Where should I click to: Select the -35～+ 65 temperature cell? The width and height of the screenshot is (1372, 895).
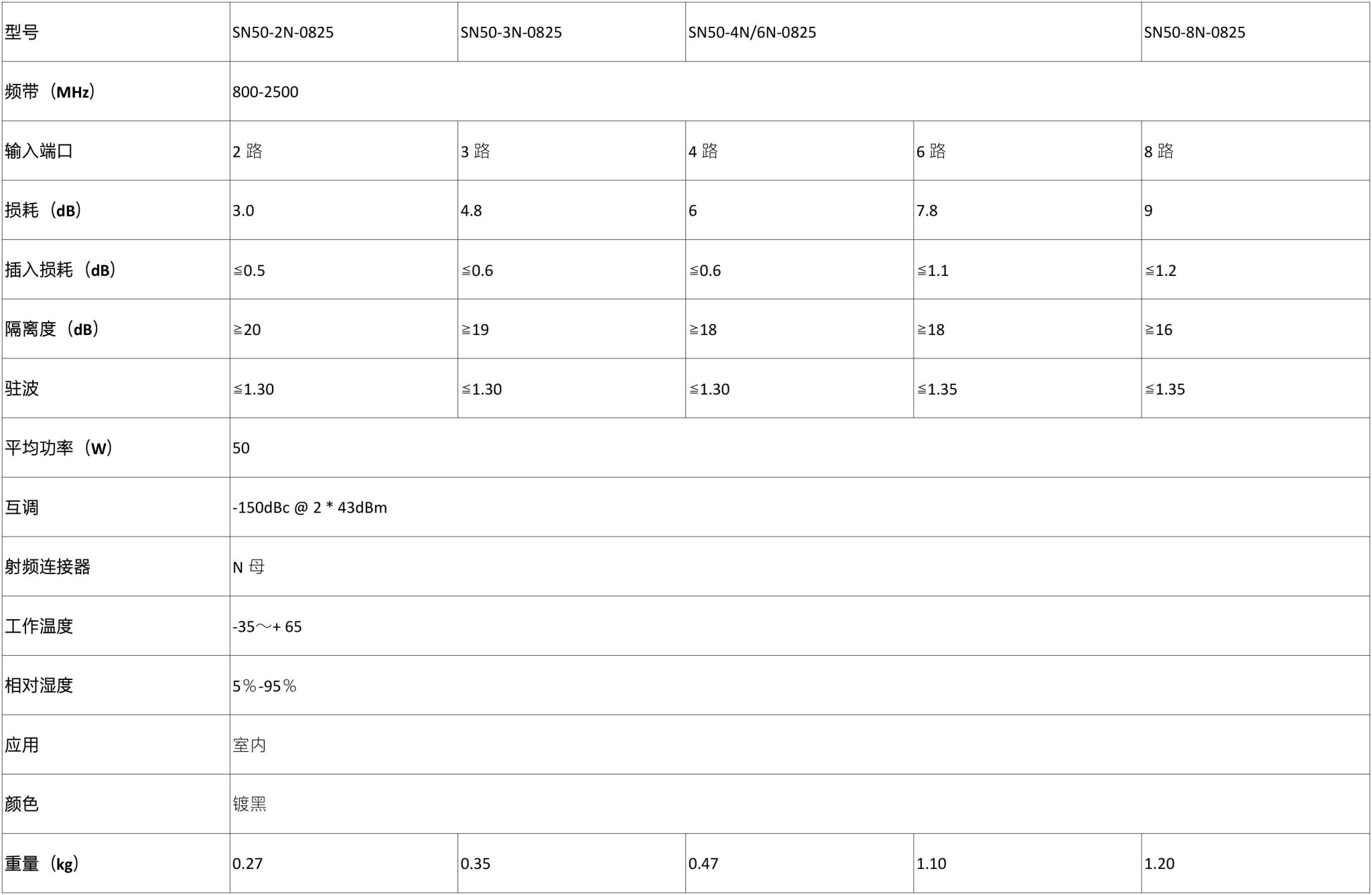[800, 626]
